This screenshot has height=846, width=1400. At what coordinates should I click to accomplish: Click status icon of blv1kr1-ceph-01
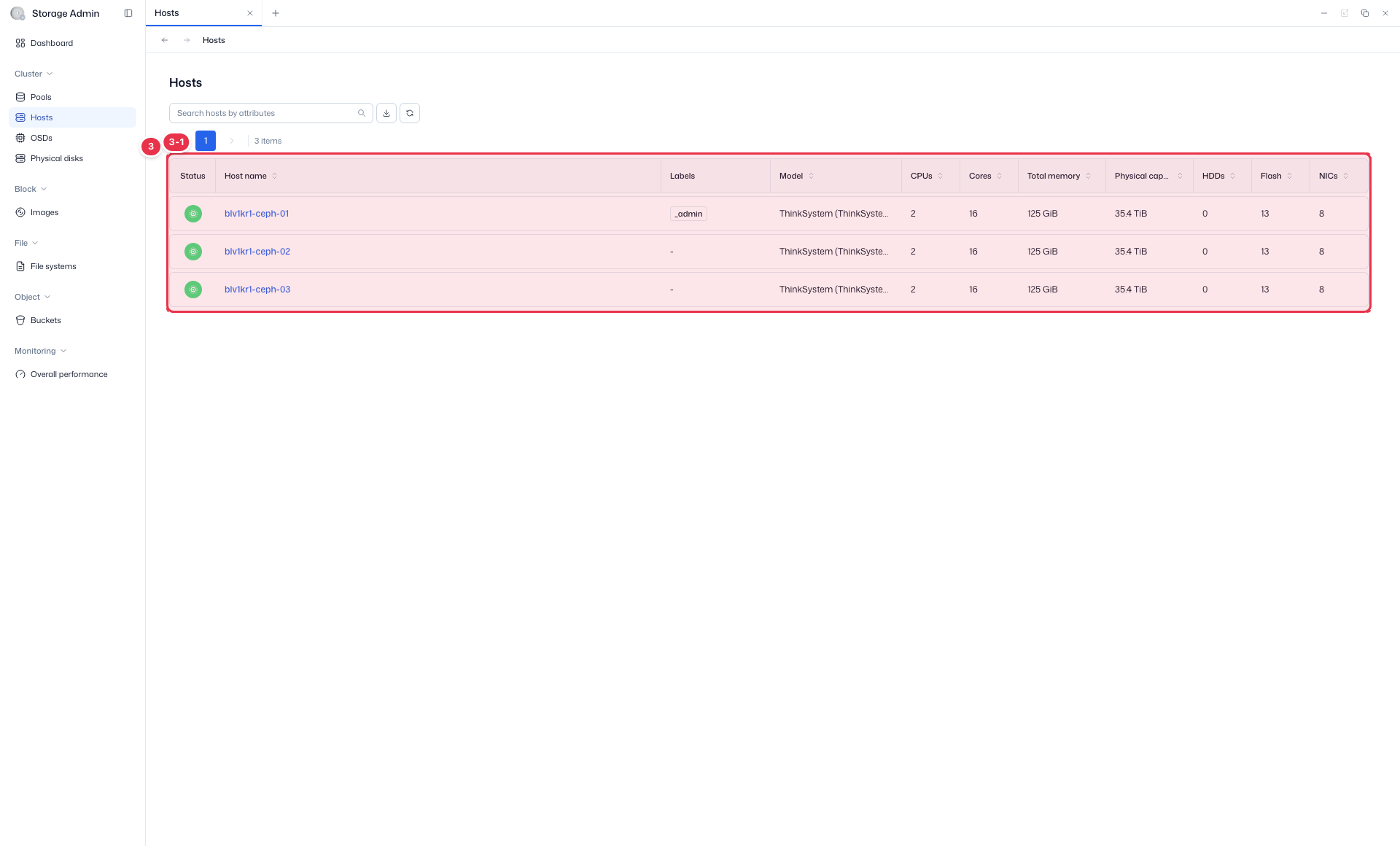(x=193, y=214)
